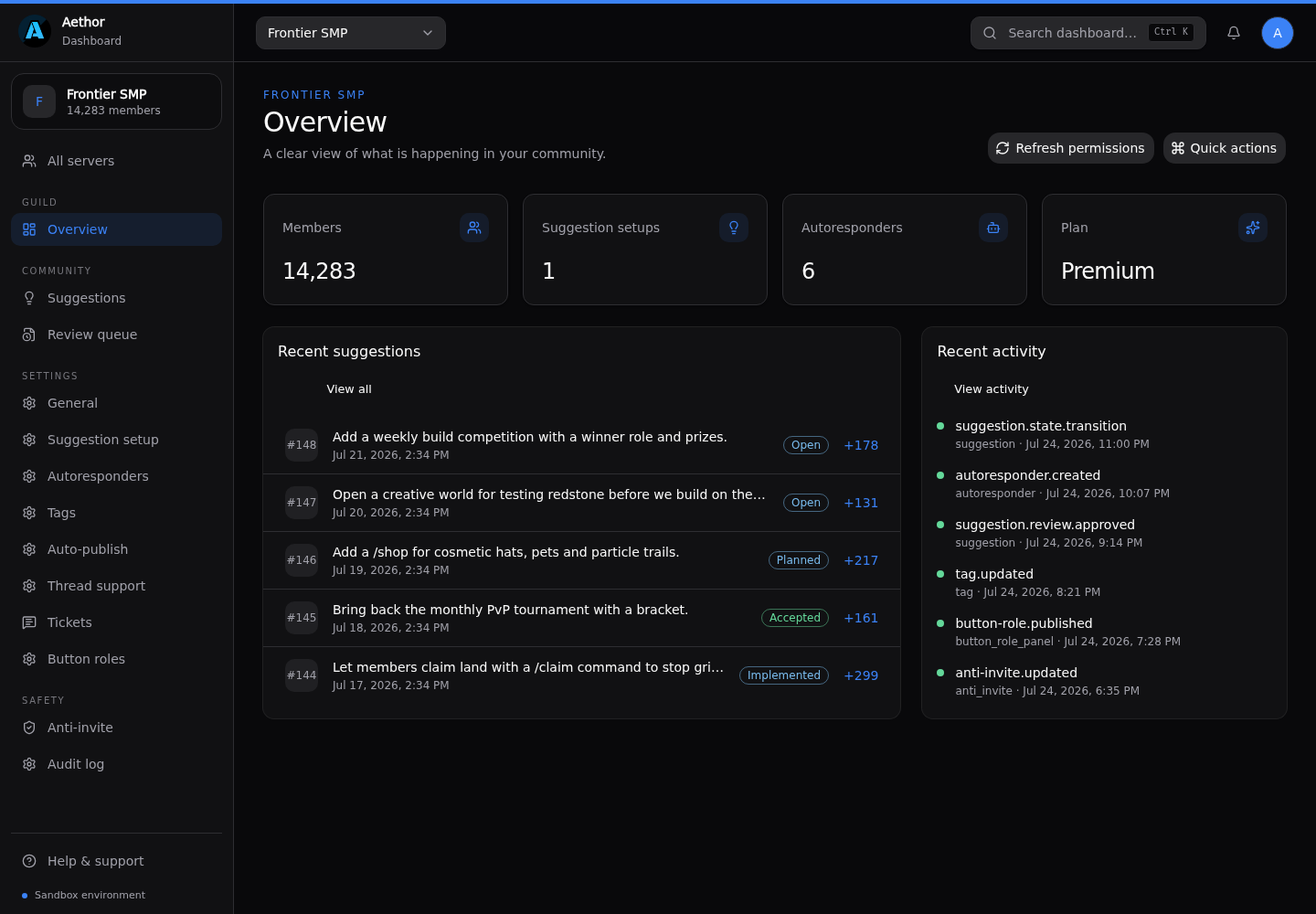Screen dimensions: 1316x914
Task: Open suggestion #146 /shop cosmetic hats
Action: coord(581,560)
